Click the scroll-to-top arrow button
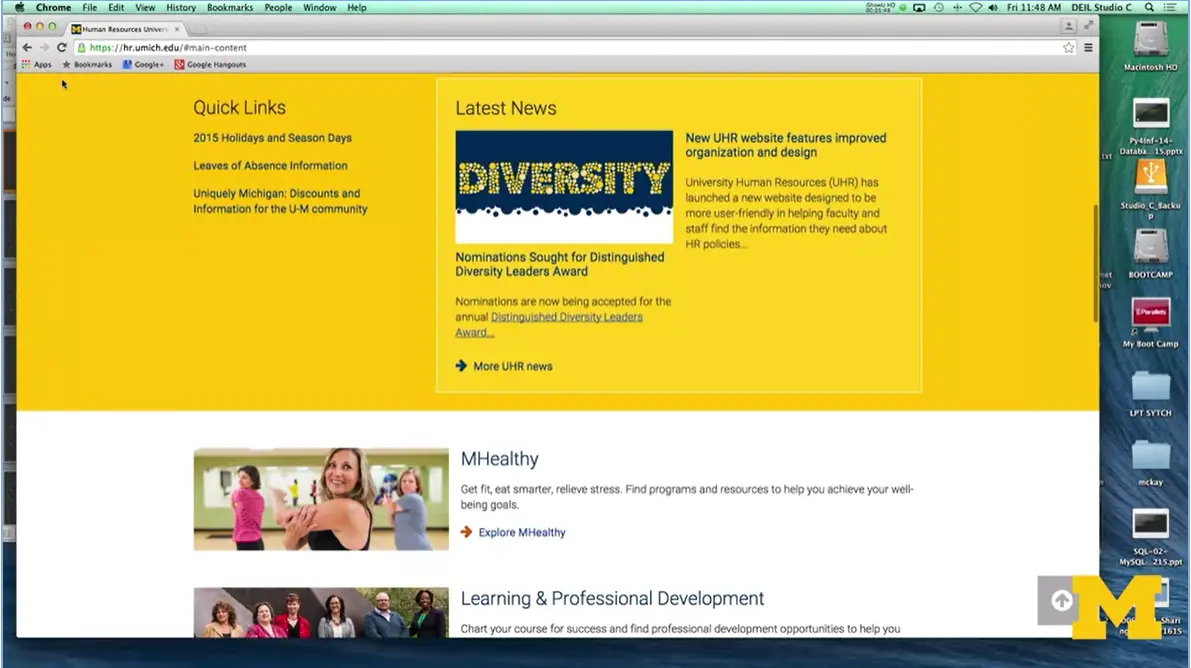The height and width of the screenshot is (668, 1191). tap(1061, 600)
